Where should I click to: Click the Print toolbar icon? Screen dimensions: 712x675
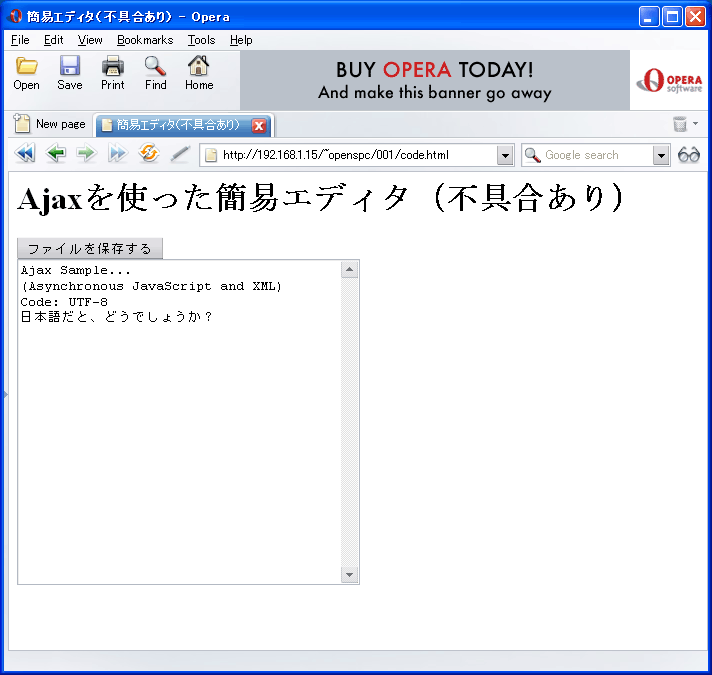113,66
